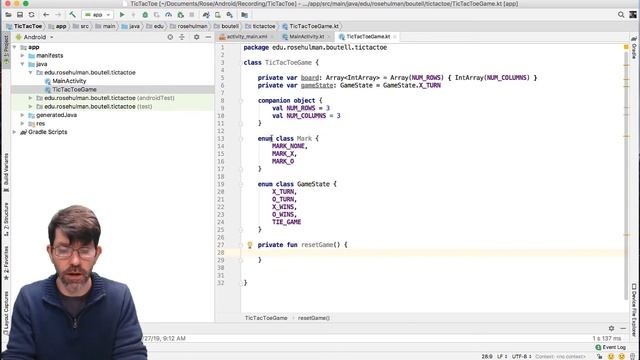Screen dimensions: 640x360
Task: Click the TicTacToeGame.kt breadcrumb
Action: (311, 26)
